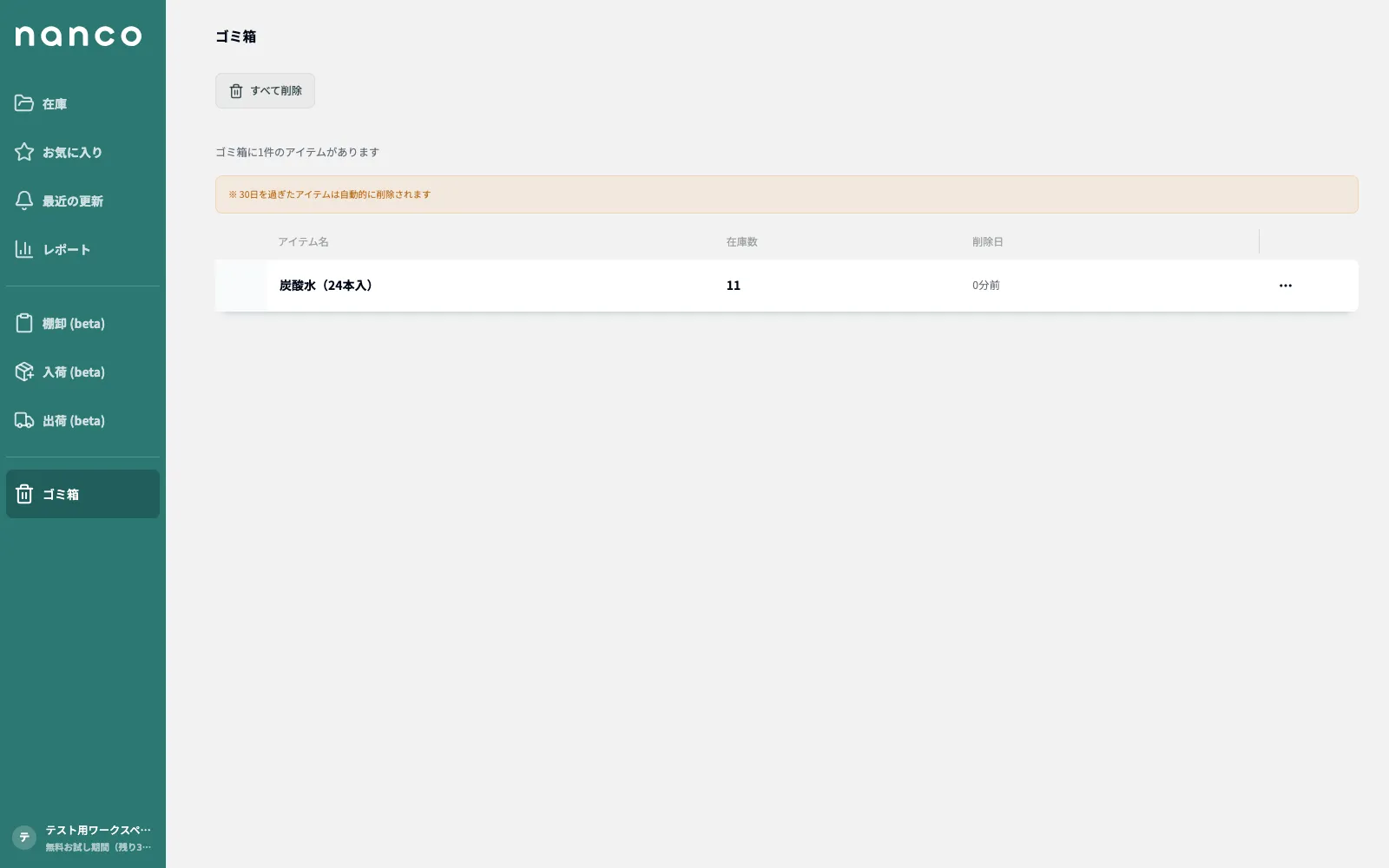Open 棚卸 (beta) clipboard icon

click(24, 323)
